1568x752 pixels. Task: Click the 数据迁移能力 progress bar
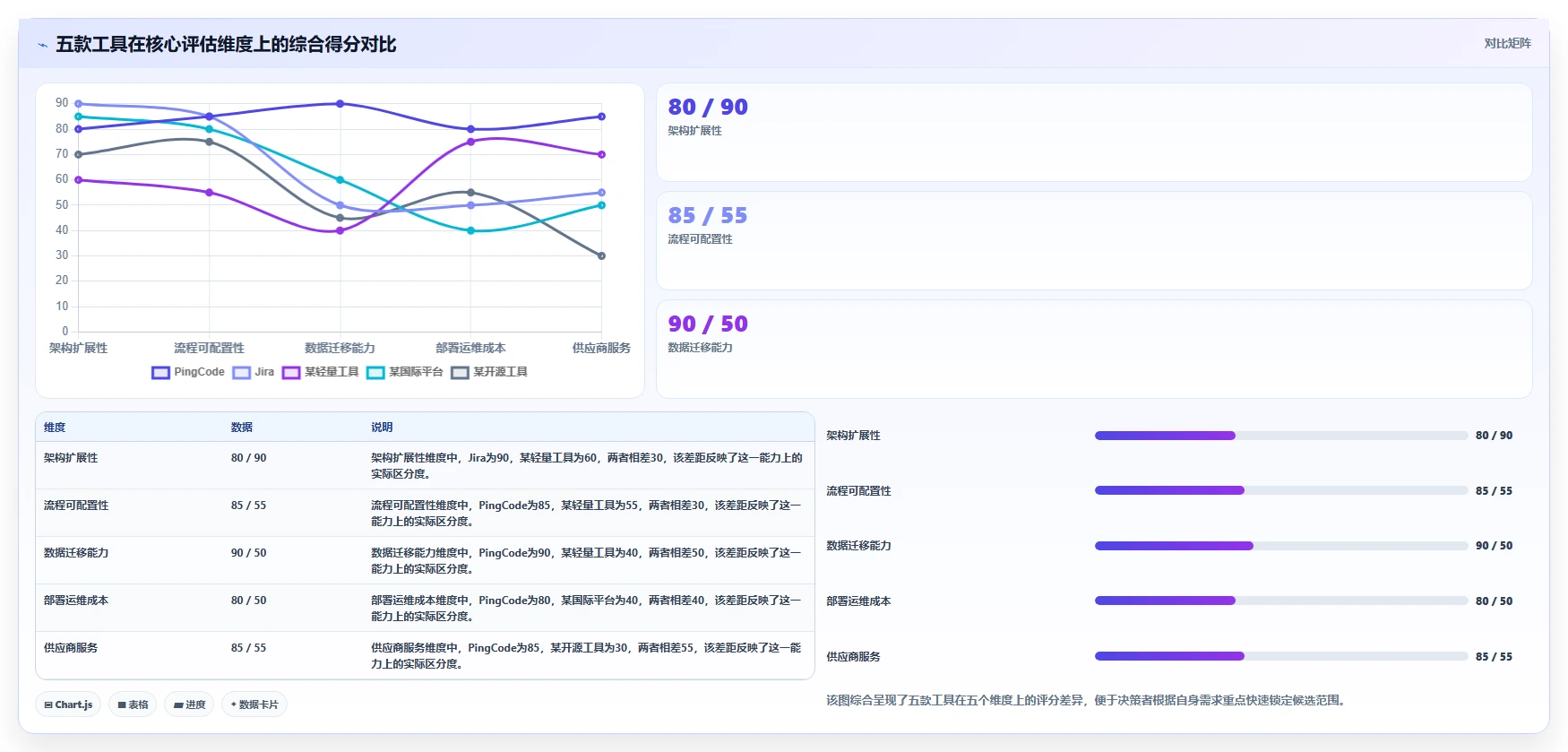tap(1281, 546)
